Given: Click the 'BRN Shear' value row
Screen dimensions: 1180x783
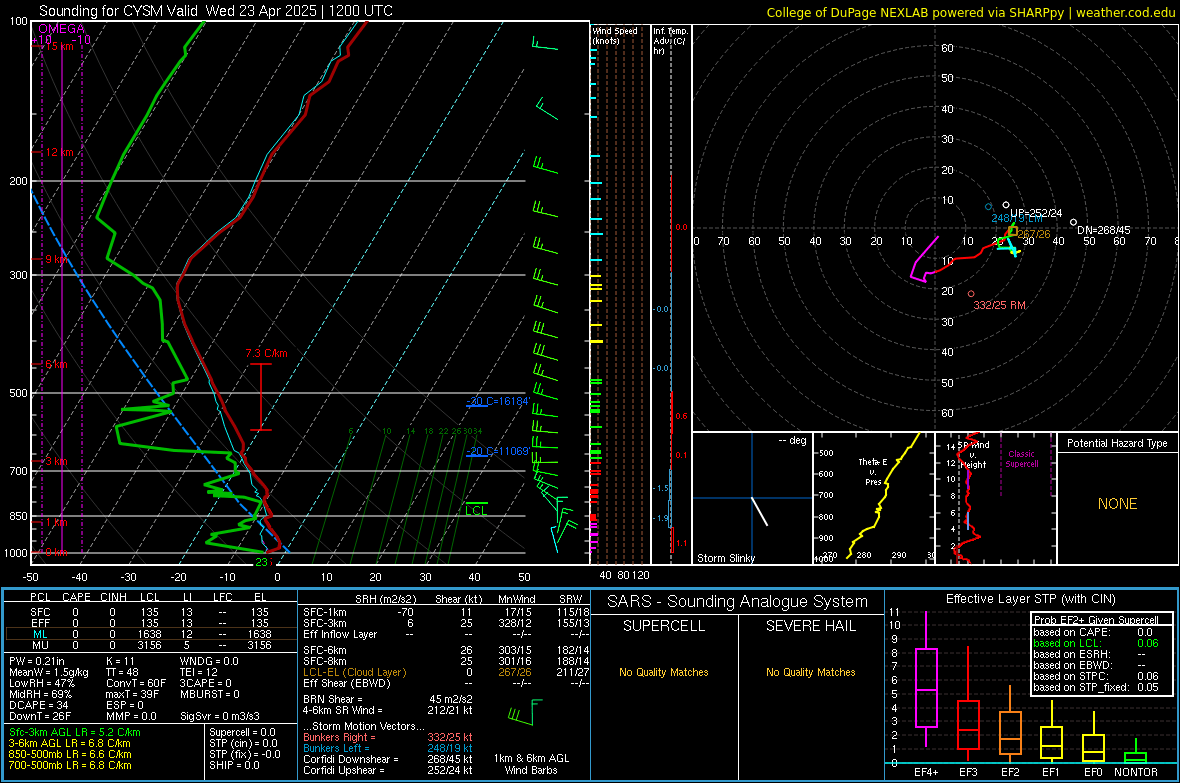Looking at the screenshot, I should [x=388, y=699].
